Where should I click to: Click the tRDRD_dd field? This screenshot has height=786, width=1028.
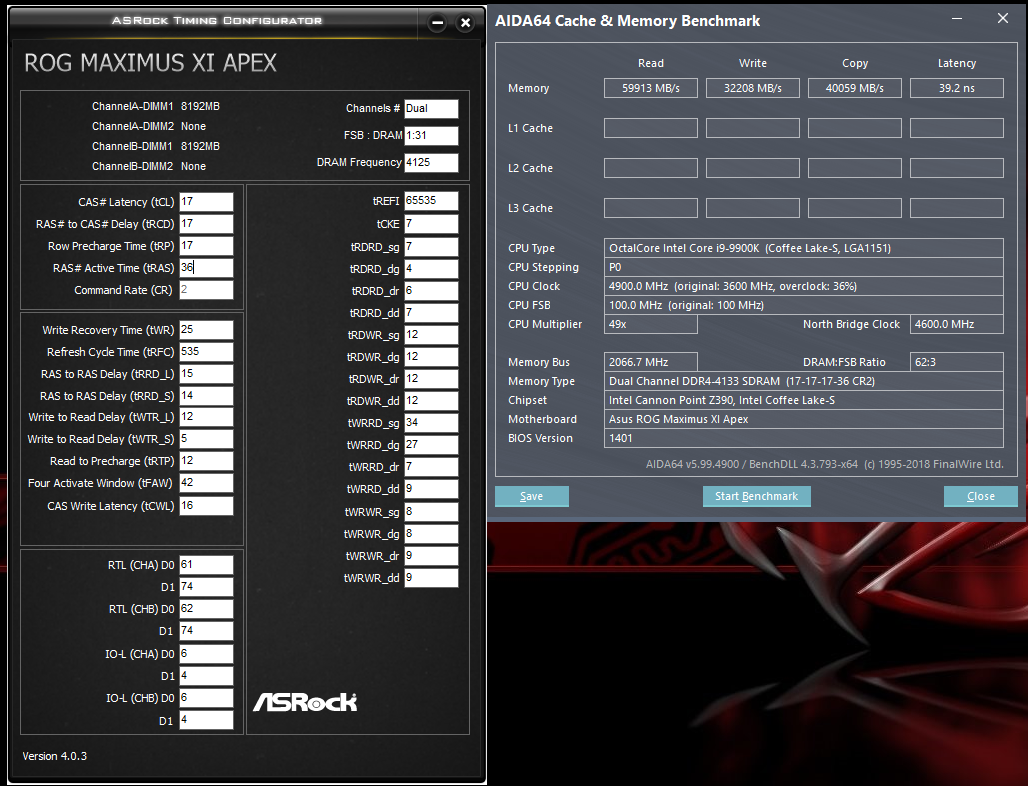pos(431,313)
